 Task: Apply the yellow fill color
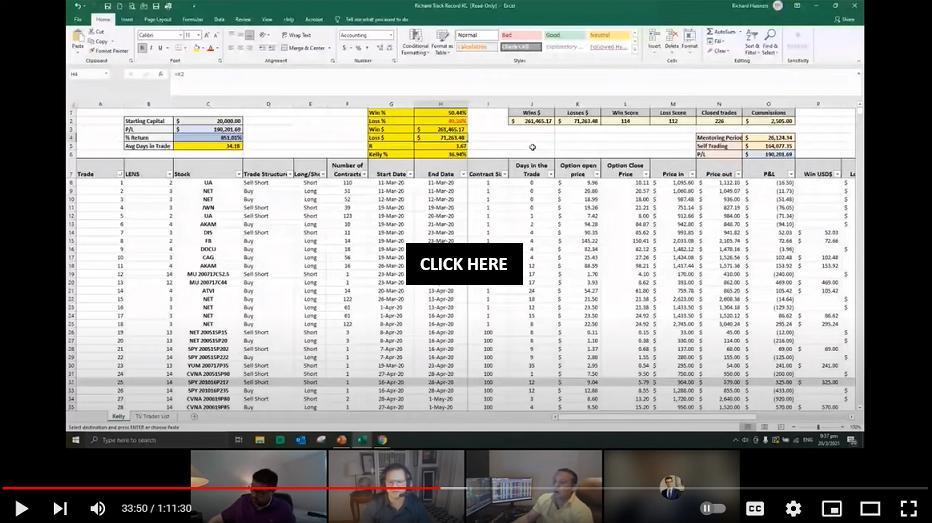(196, 48)
